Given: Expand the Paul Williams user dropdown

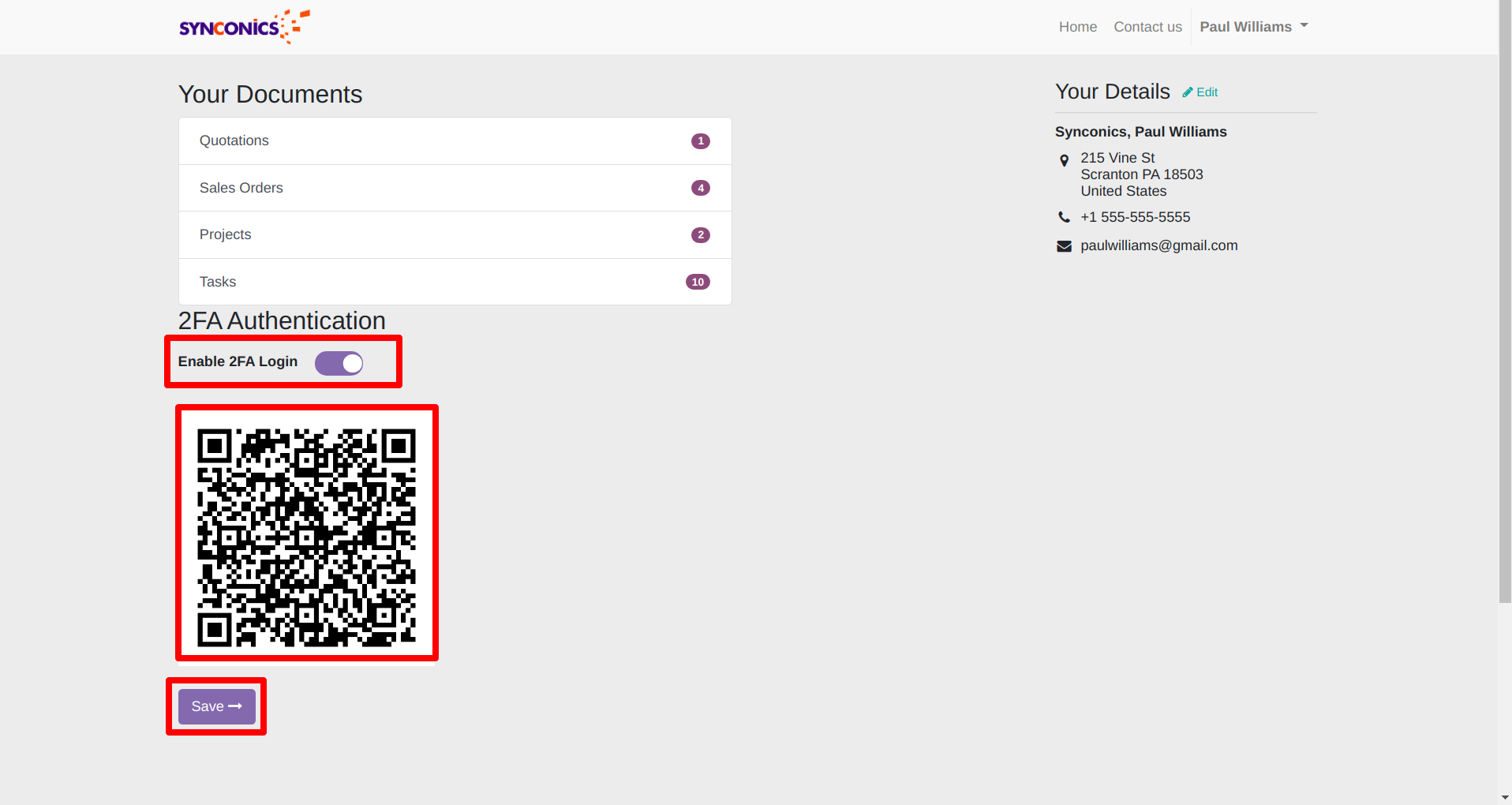Looking at the screenshot, I should click(1253, 27).
